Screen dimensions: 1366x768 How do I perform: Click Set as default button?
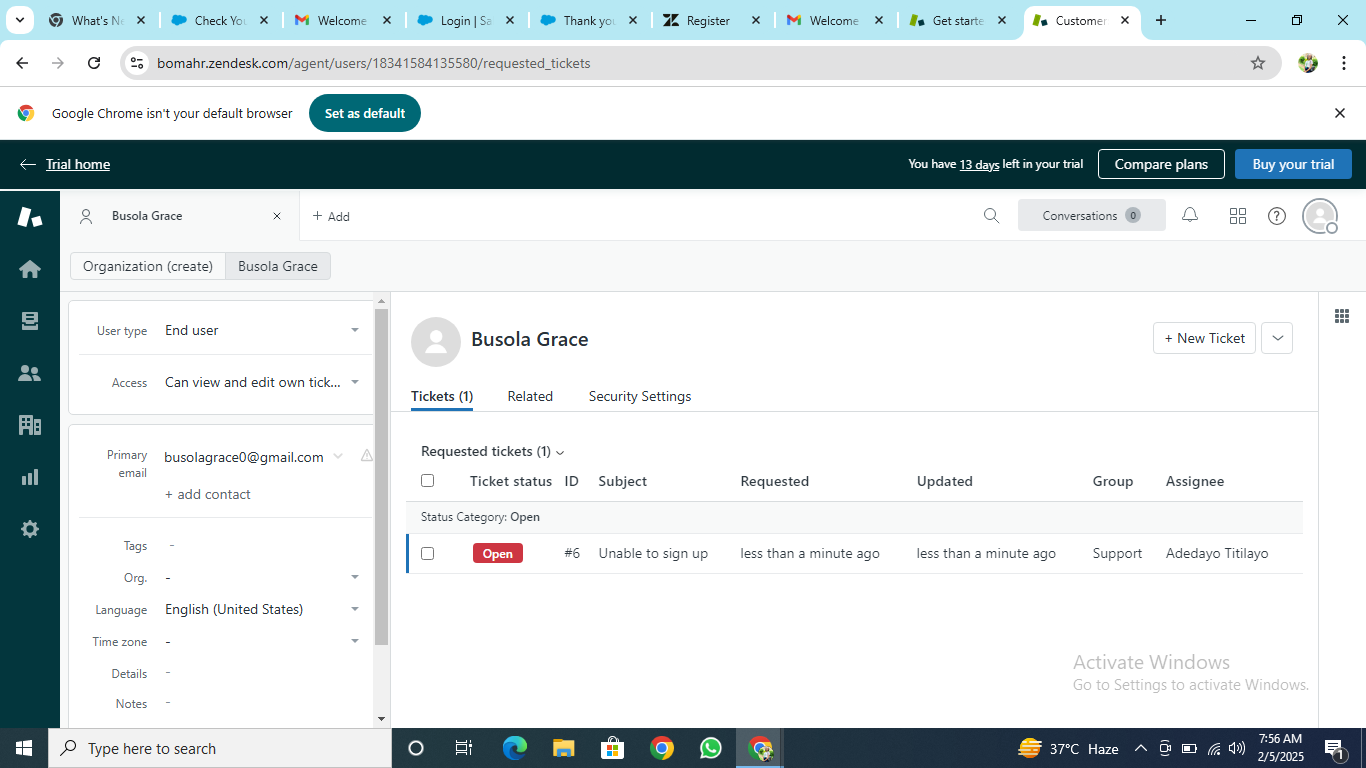[365, 113]
